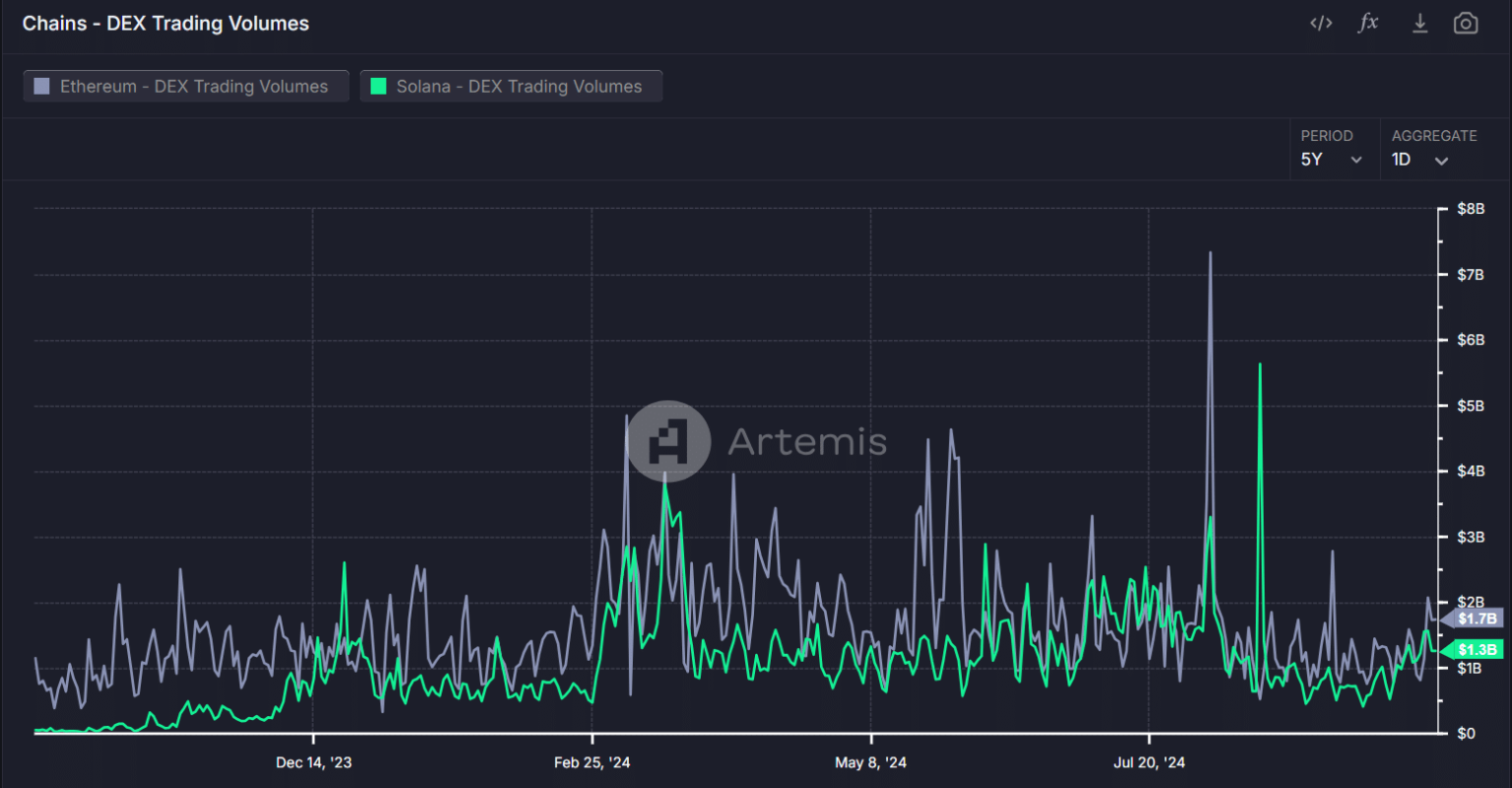Click the Ethereum legend color square
The height and width of the screenshot is (788, 1512).
(41, 87)
